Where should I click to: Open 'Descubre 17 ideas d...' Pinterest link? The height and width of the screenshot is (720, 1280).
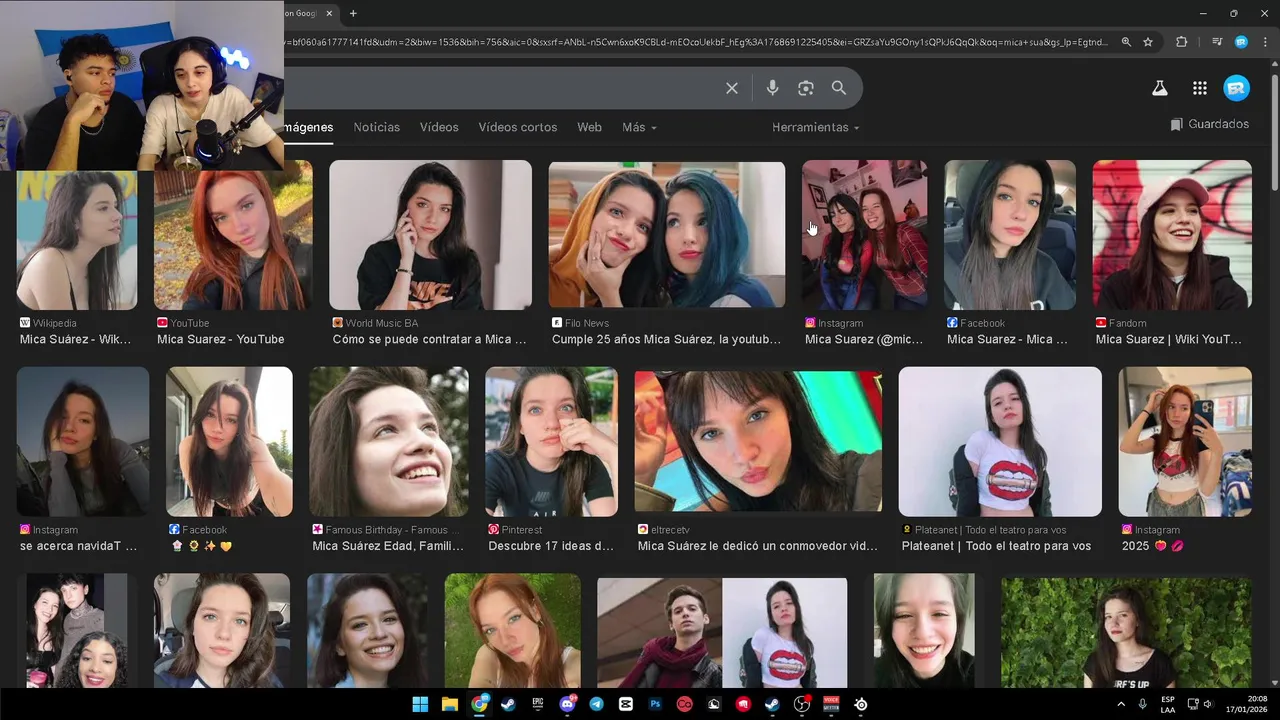click(x=551, y=546)
